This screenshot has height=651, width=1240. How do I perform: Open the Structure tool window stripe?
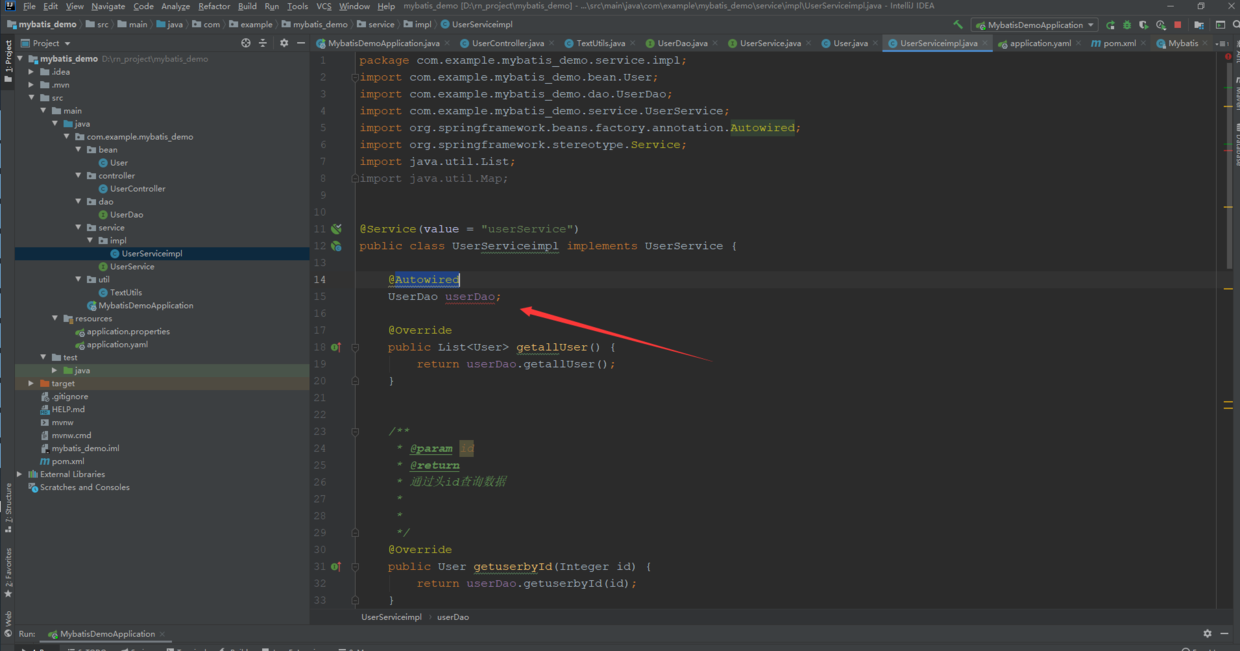(8, 507)
